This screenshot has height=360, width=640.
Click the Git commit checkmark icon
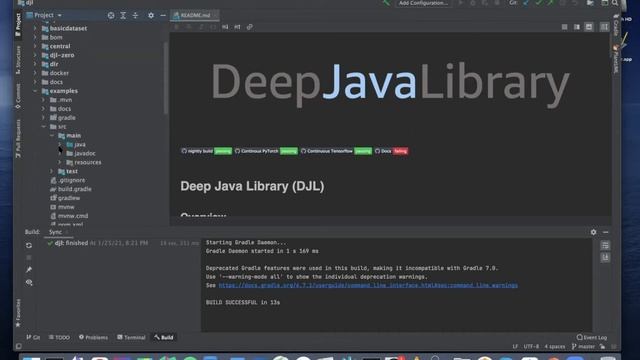(539, 3)
